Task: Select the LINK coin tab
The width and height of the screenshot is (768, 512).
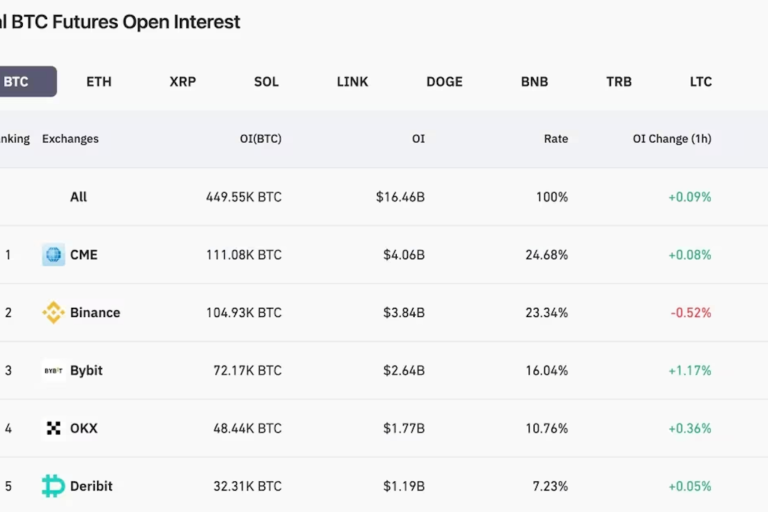Action: tap(352, 82)
